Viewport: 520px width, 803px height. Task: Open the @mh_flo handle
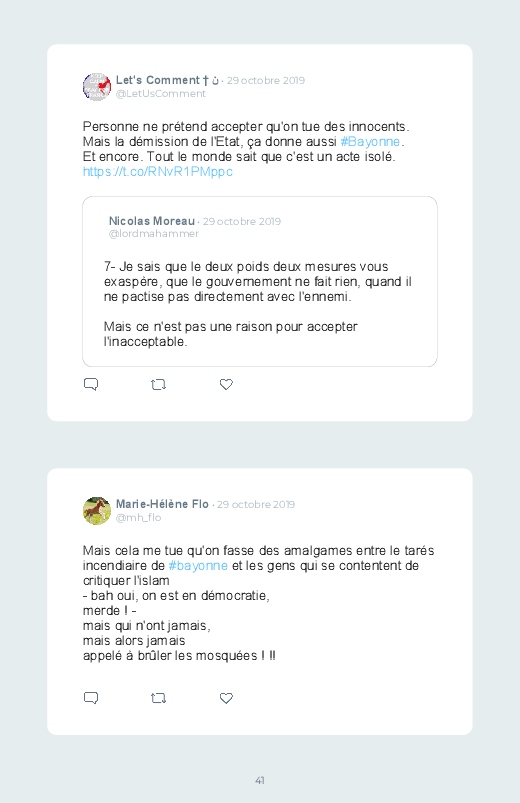click(x=138, y=518)
